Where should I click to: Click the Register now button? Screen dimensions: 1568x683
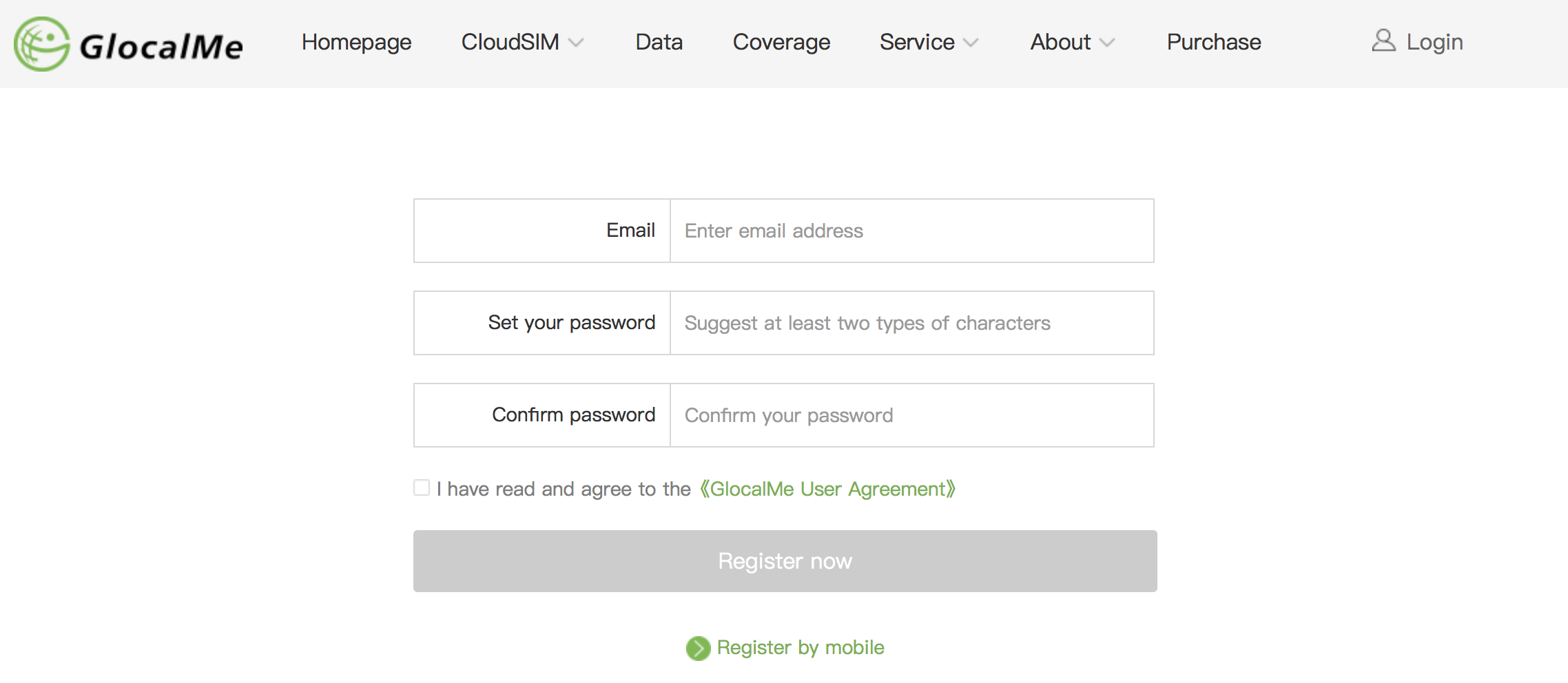785,560
